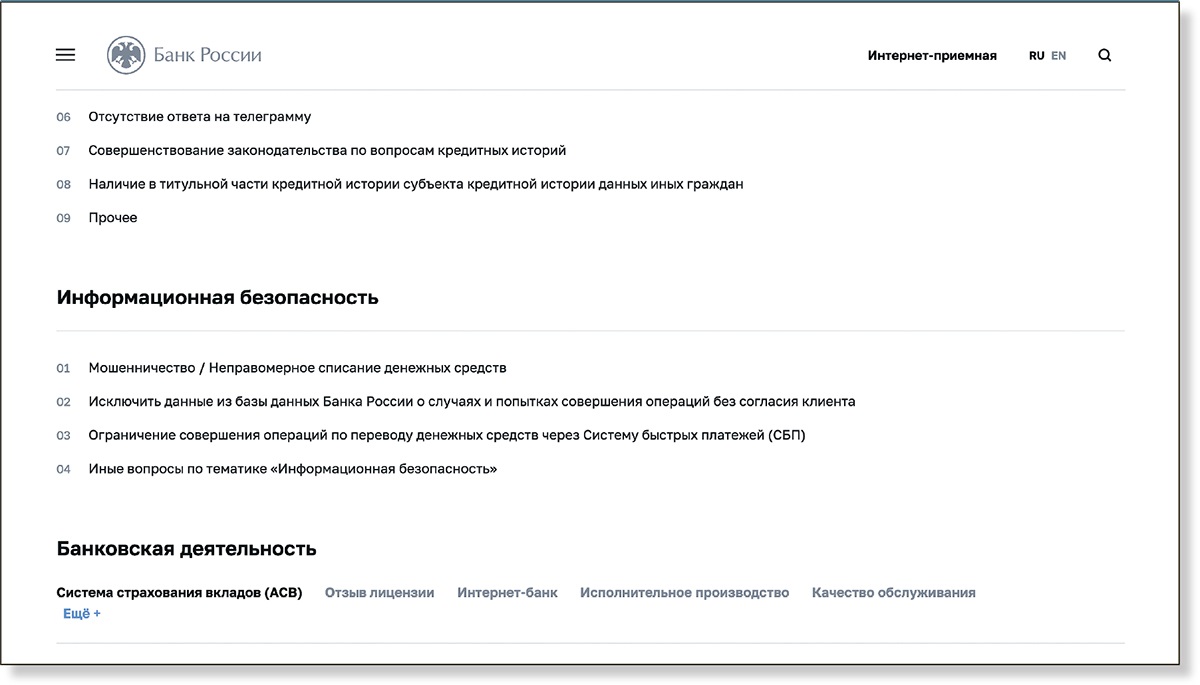Open Ограничение совершения операций через СБП topic
1200x685 pixels.
pos(446,435)
